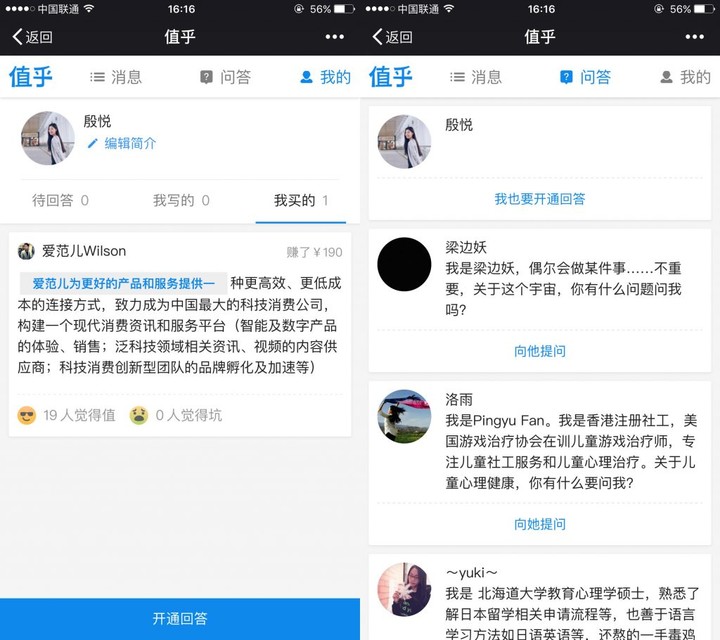Tap 19 人觉得值 label

(x=79, y=415)
